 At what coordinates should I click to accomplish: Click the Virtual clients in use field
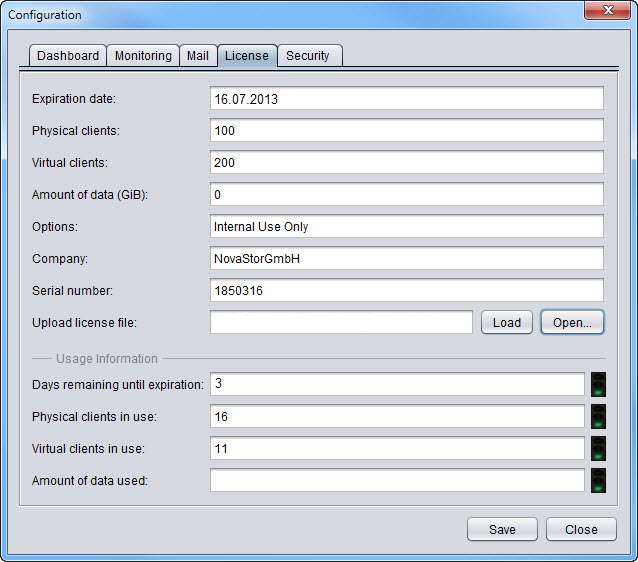pyautogui.click(x=397, y=448)
